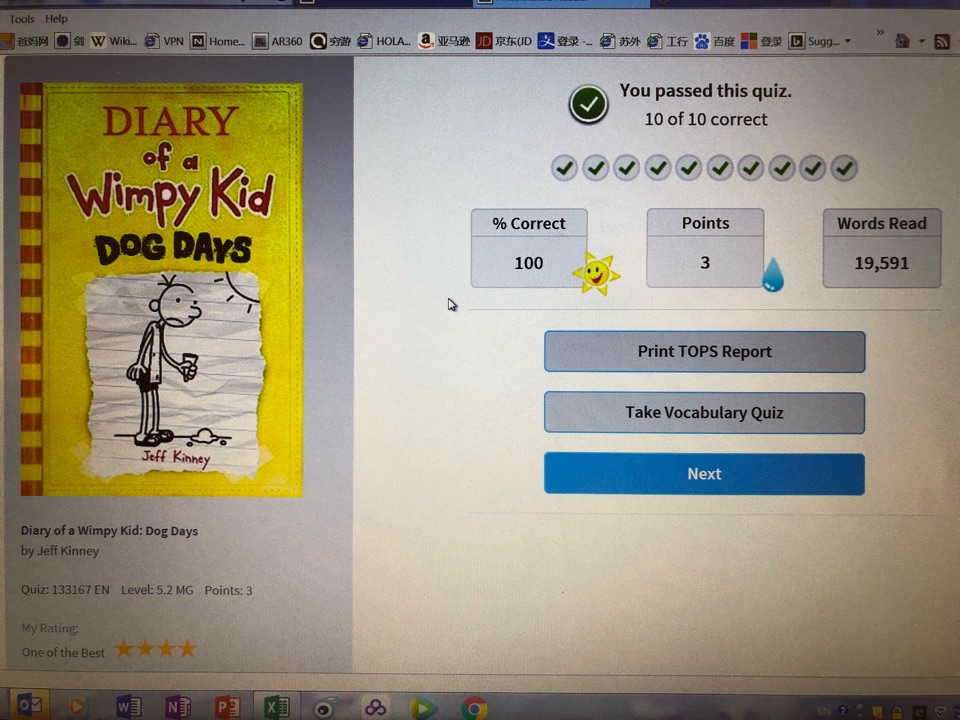The width and height of the screenshot is (960, 720).
Task: Start the Take Vocabulary Quiz
Action: tap(704, 413)
